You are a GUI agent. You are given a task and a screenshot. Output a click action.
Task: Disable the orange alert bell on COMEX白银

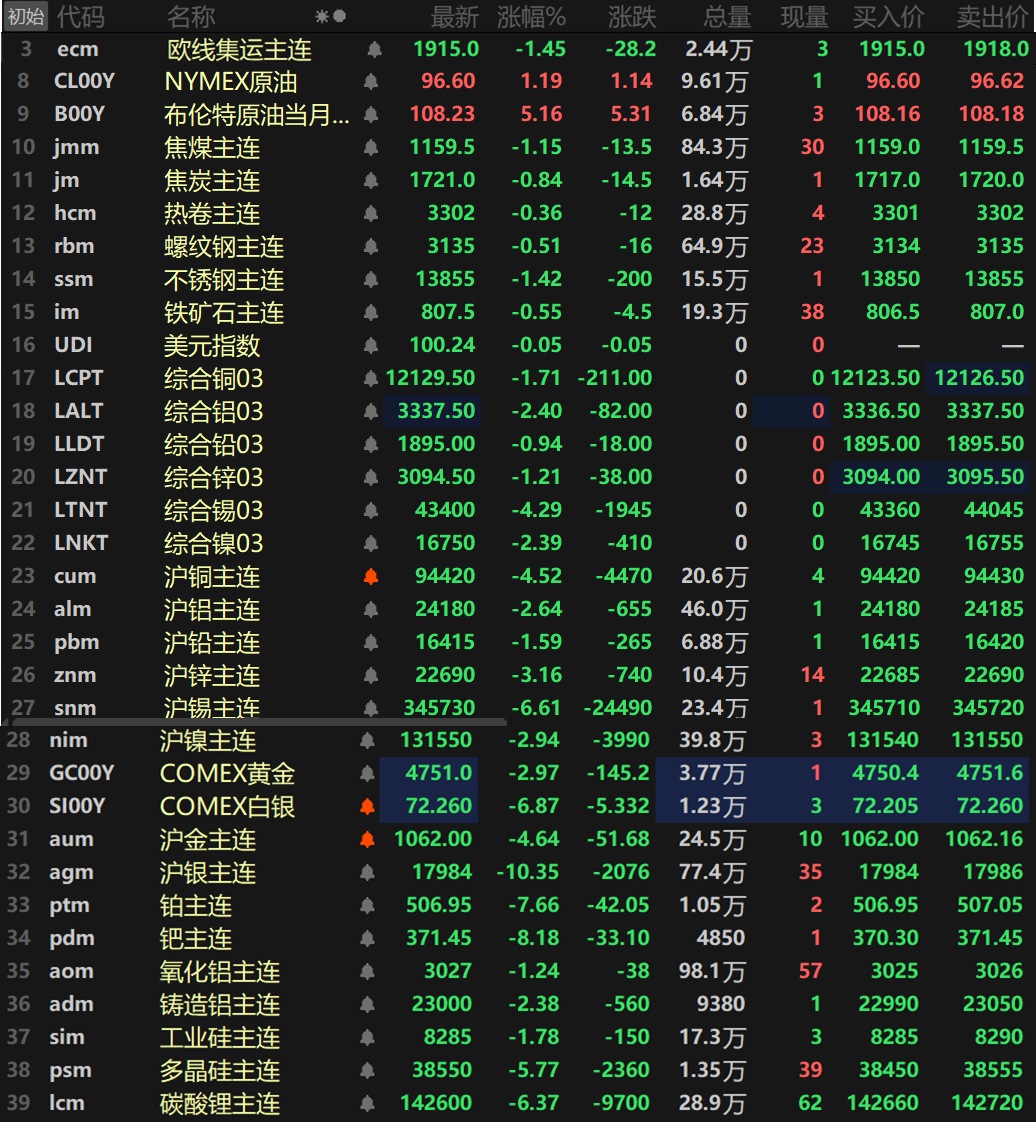(367, 807)
